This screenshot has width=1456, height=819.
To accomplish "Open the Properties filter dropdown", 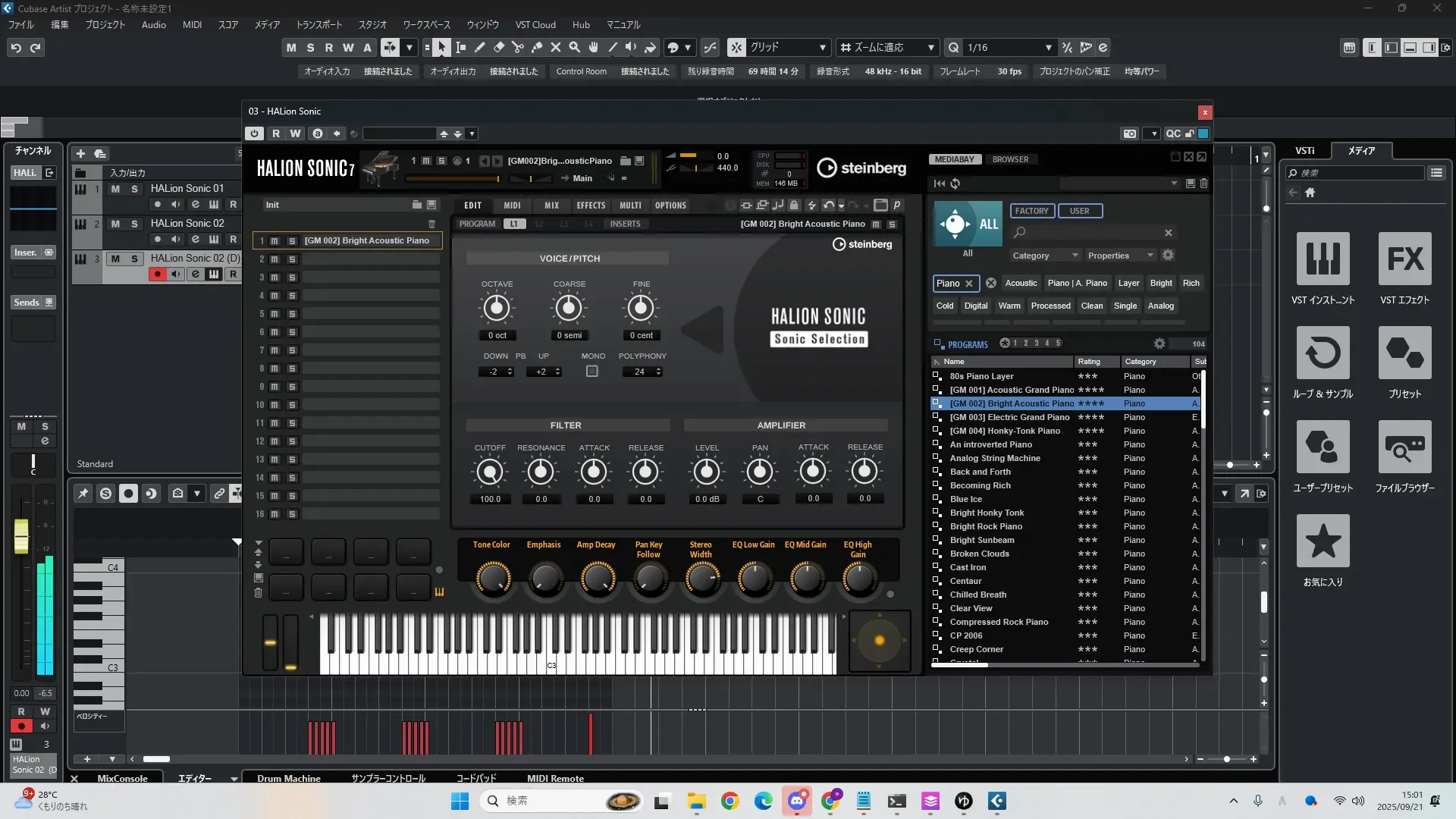I will point(1119,256).
